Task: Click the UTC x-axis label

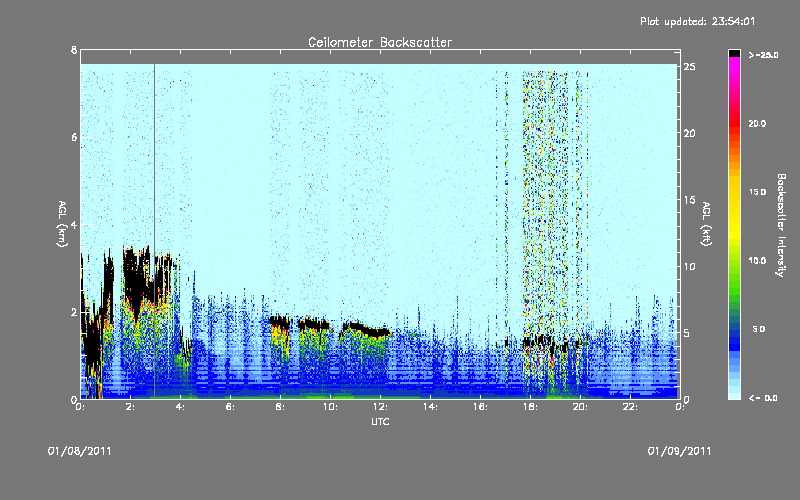Action: [x=380, y=421]
